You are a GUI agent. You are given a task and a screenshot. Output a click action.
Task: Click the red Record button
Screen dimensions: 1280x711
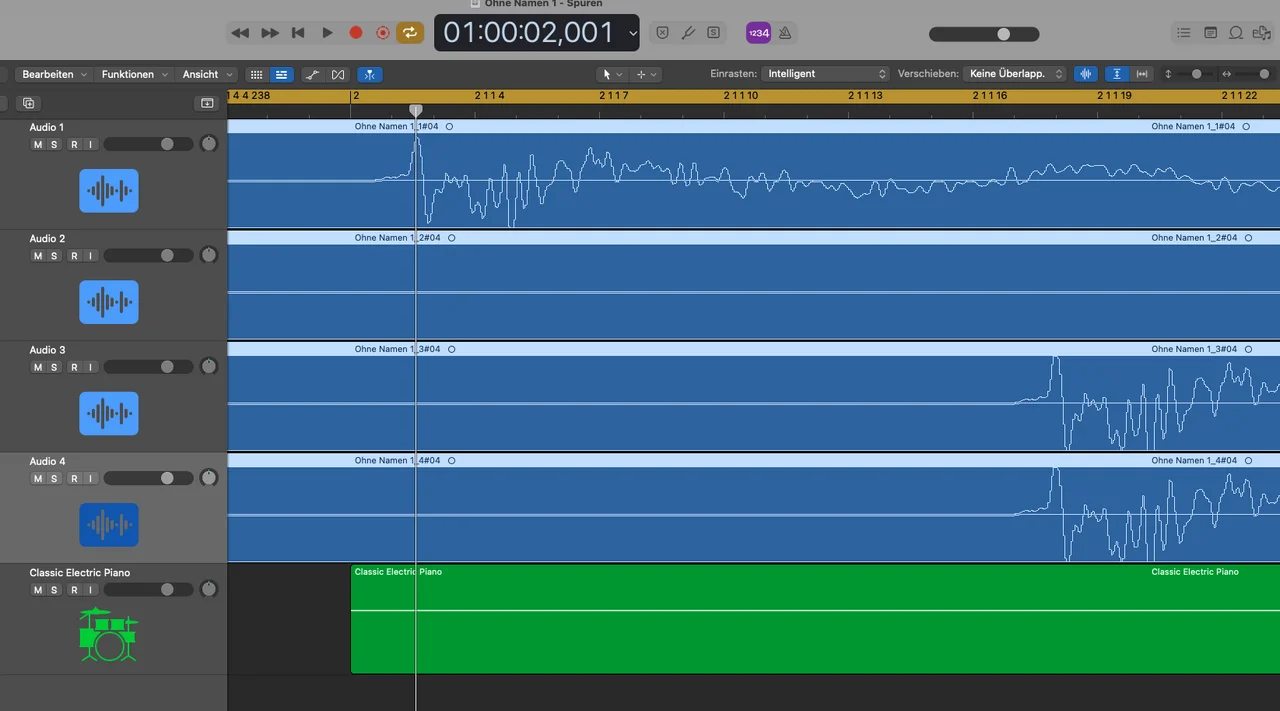coord(355,33)
